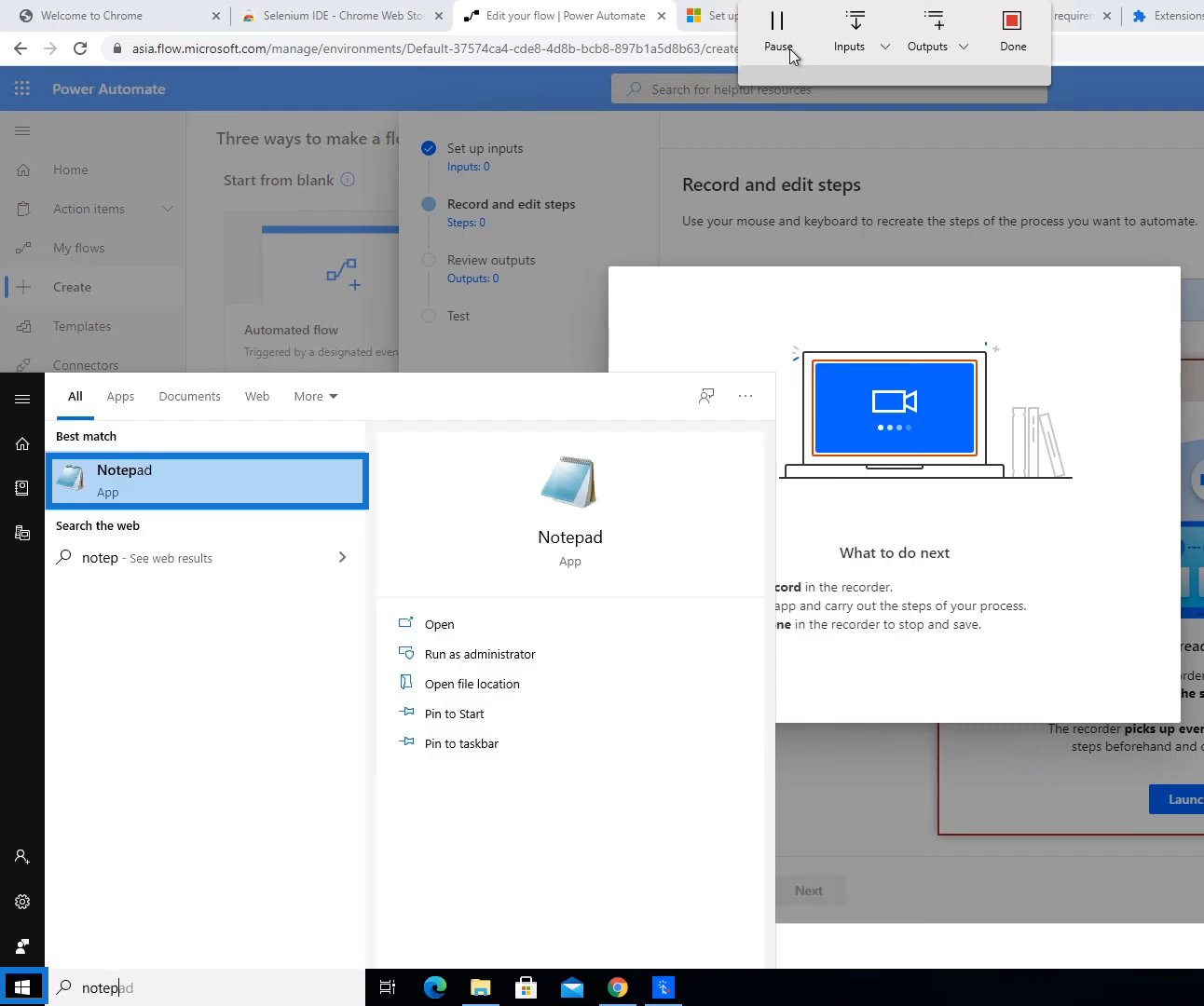
Task: Select the Review outputs step
Action: tap(491, 260)
